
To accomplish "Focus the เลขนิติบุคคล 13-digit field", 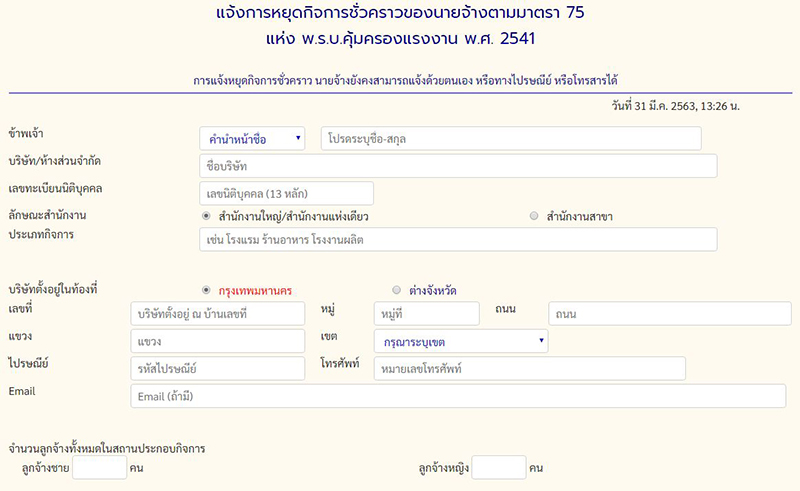I will pos(286,193).
